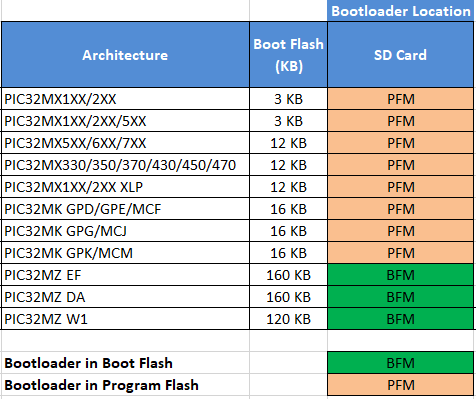The height and width of the screenshot is (399, 476).
Task: Select the PIC32MZ DA cell
Action: point(125,297)
